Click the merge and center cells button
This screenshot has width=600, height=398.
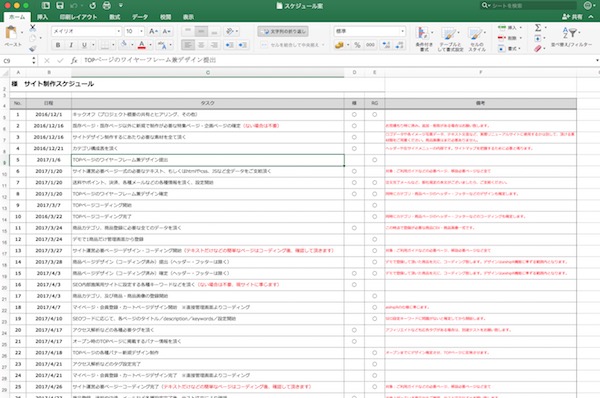(292, 45)
